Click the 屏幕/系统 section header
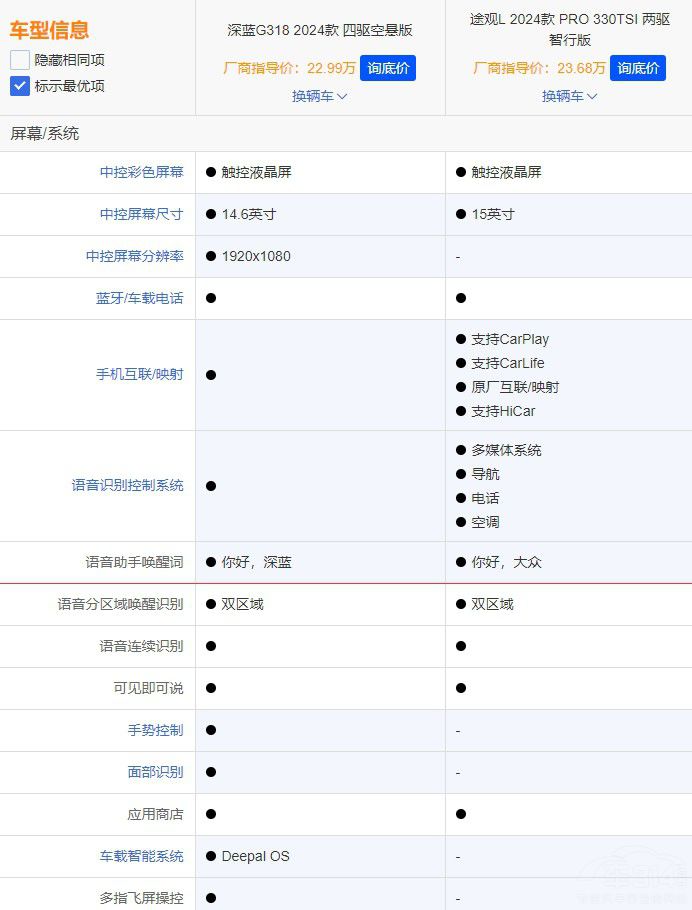692x910 pixels. click(x=45, y=133)
